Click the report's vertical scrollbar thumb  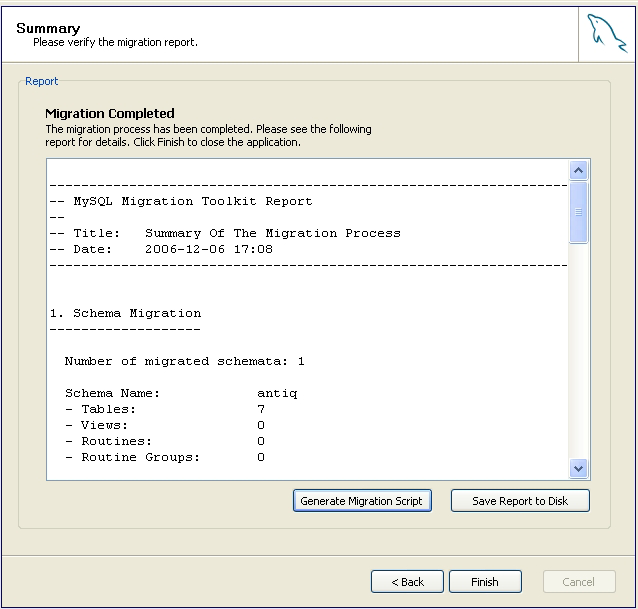tap(578, 212)
